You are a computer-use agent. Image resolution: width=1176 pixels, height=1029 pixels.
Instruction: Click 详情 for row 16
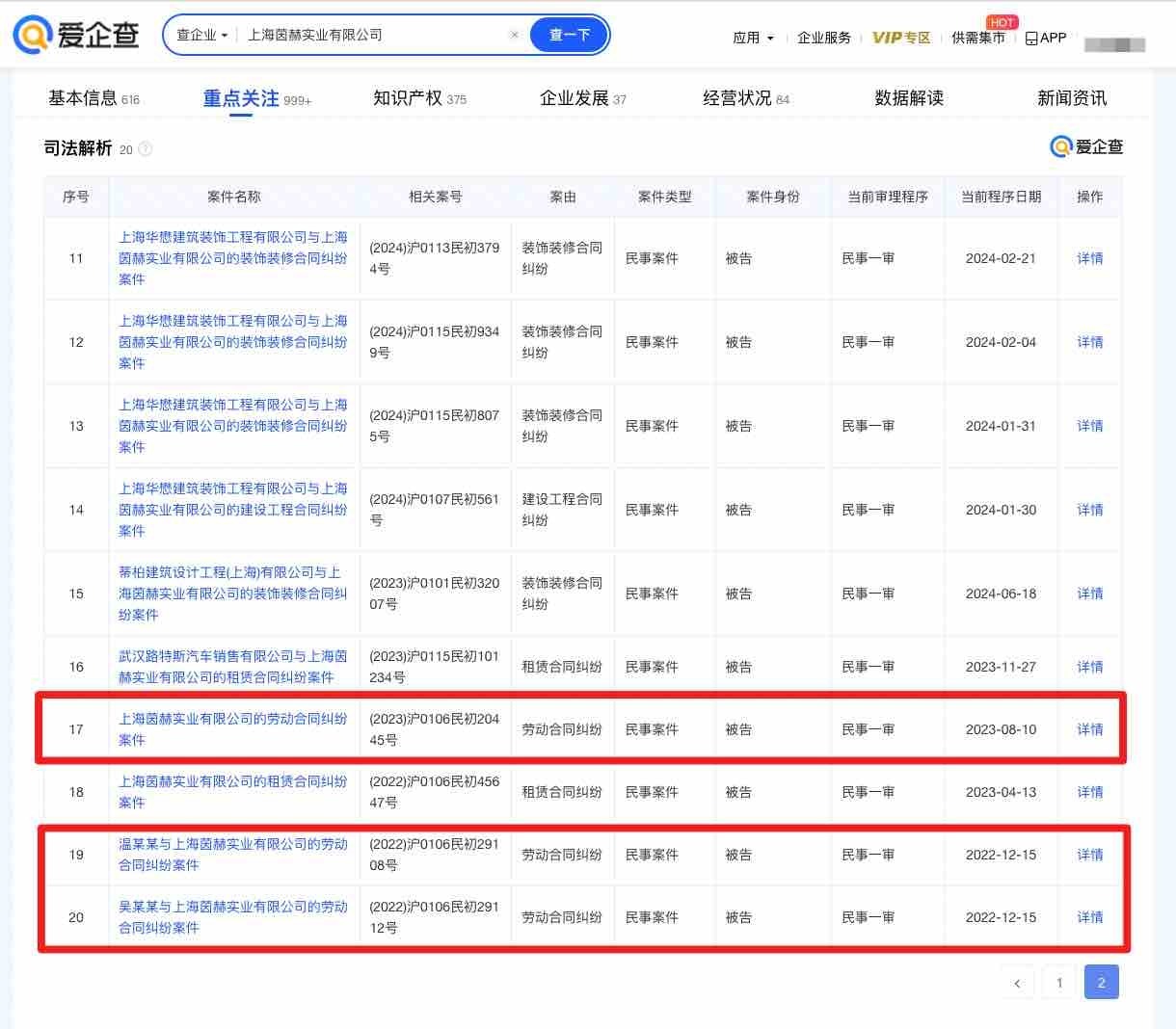pos(1090,667)
